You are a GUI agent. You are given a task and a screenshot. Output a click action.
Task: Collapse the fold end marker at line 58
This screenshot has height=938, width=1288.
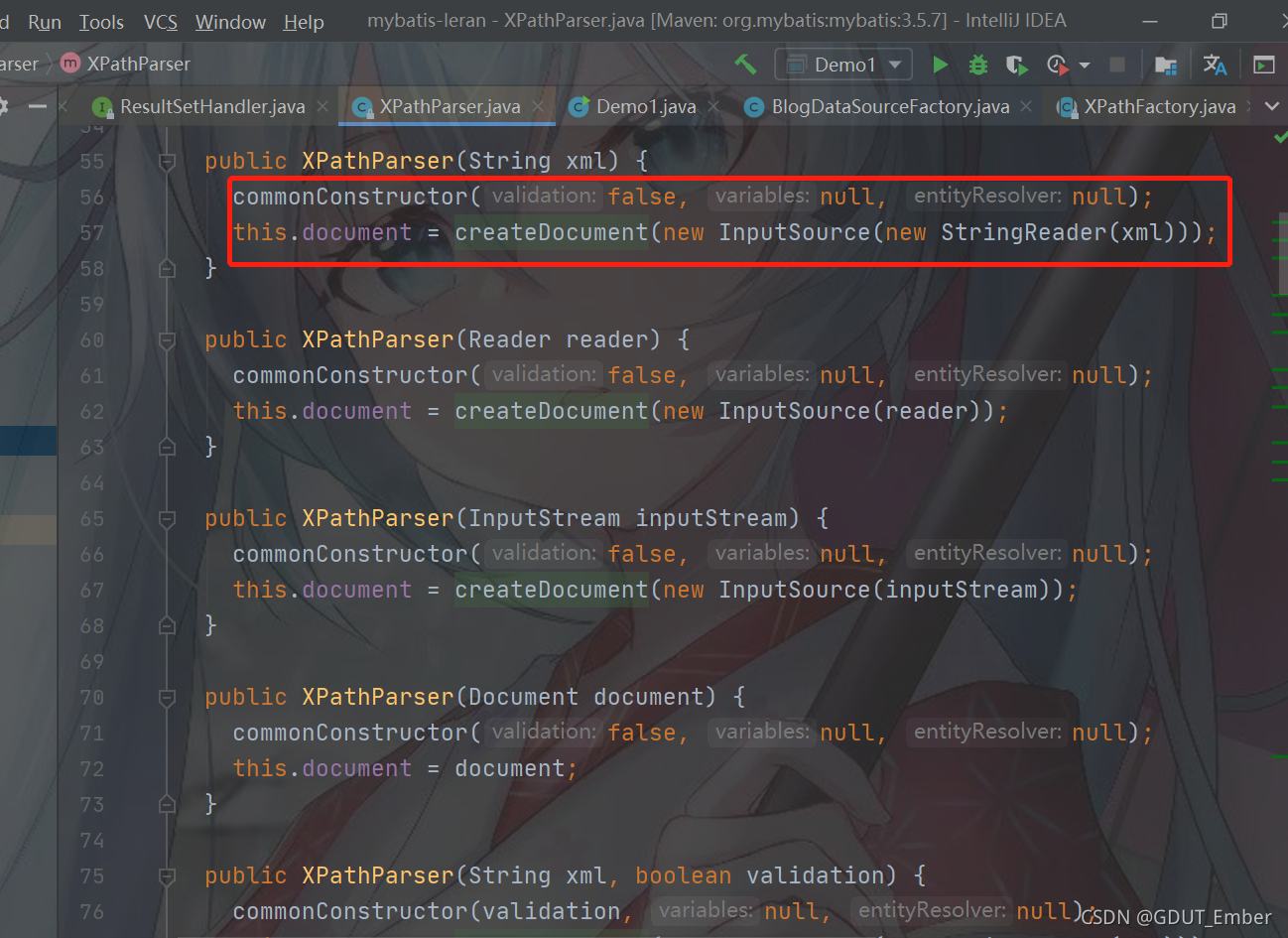point(167,268)
